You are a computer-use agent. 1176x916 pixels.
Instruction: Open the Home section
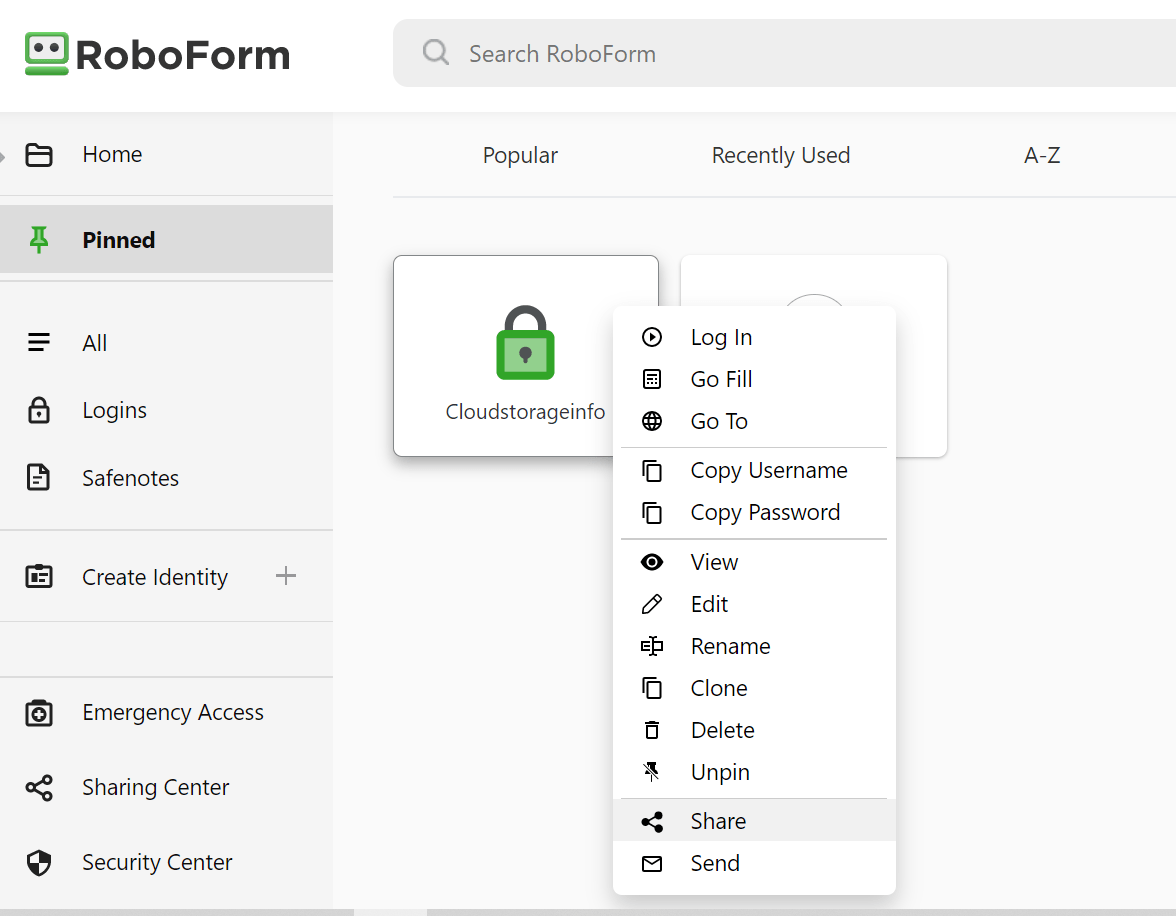pos(111,154)
